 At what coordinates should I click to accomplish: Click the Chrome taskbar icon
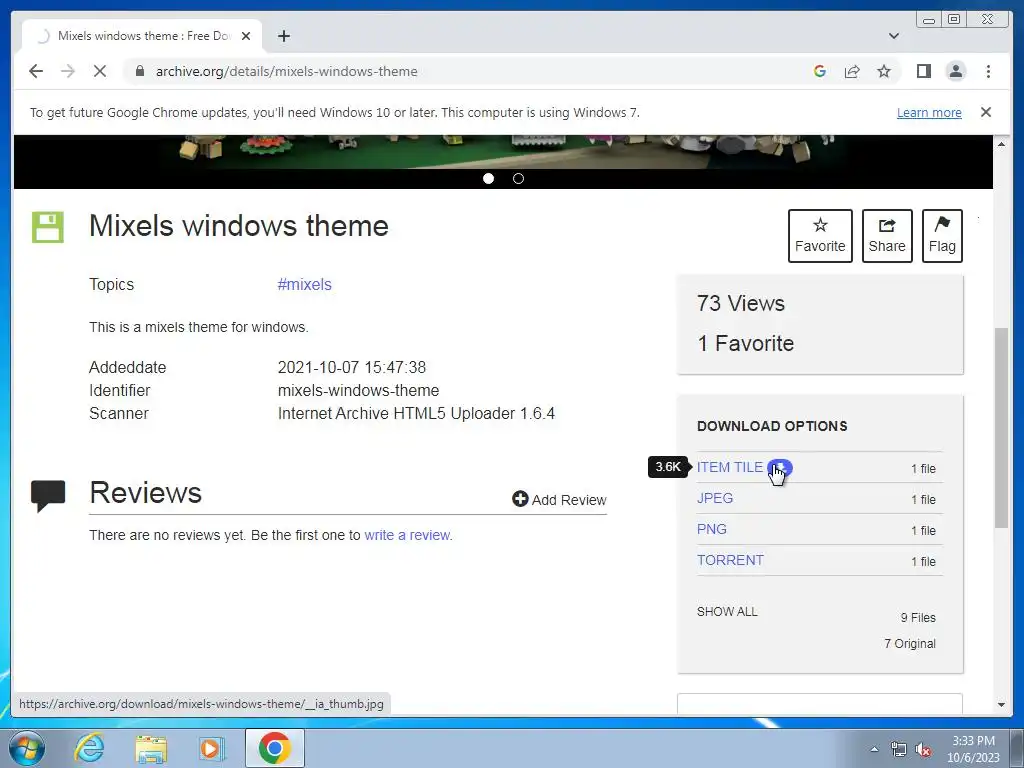274,748
